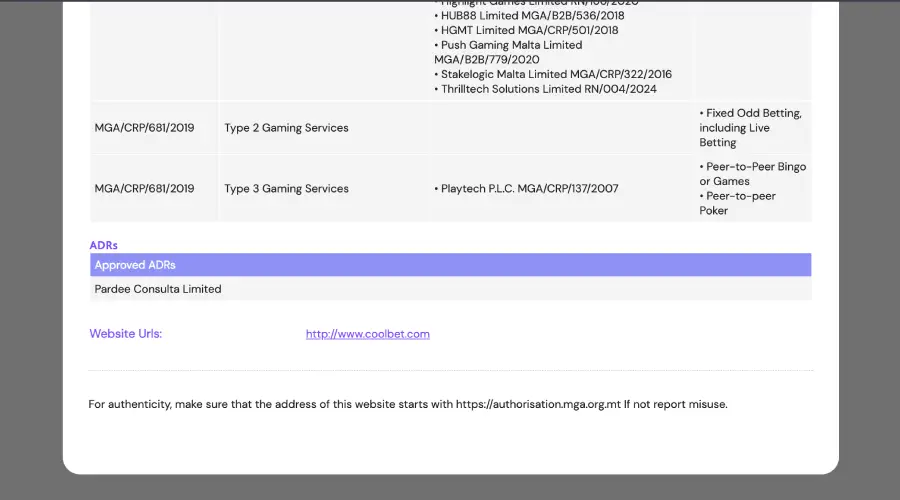Click the Peer-to-Peer Bingo or Games entry
The image size is (900, 500).
click(x=752, y=174)
